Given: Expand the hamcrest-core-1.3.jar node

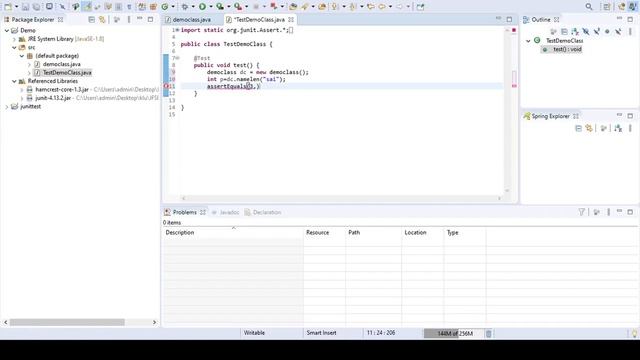Looking at the screenshot, I should click(22, 89).
